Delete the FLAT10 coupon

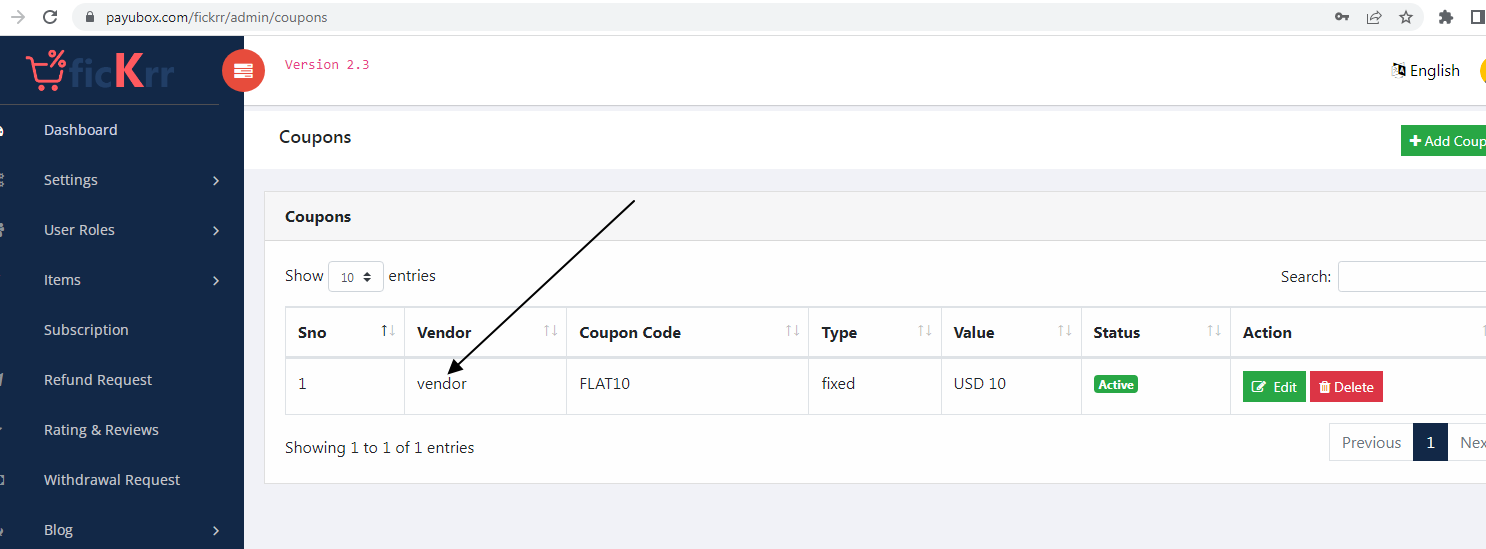(1346, 387)
